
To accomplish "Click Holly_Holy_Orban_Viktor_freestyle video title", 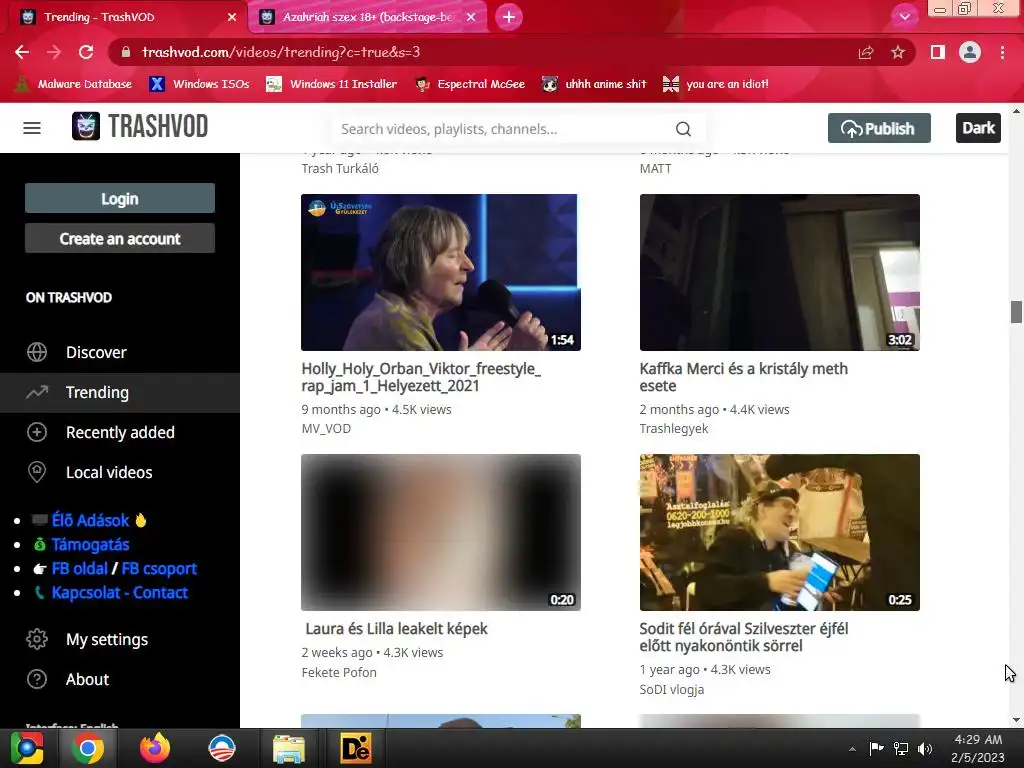I will tap(421, 377).
